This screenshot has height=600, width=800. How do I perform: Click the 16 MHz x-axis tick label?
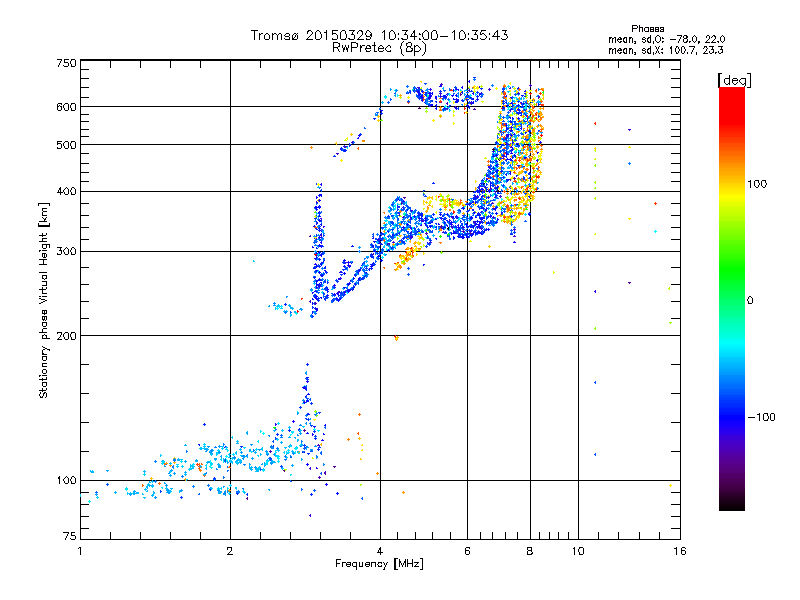(677, 551)
